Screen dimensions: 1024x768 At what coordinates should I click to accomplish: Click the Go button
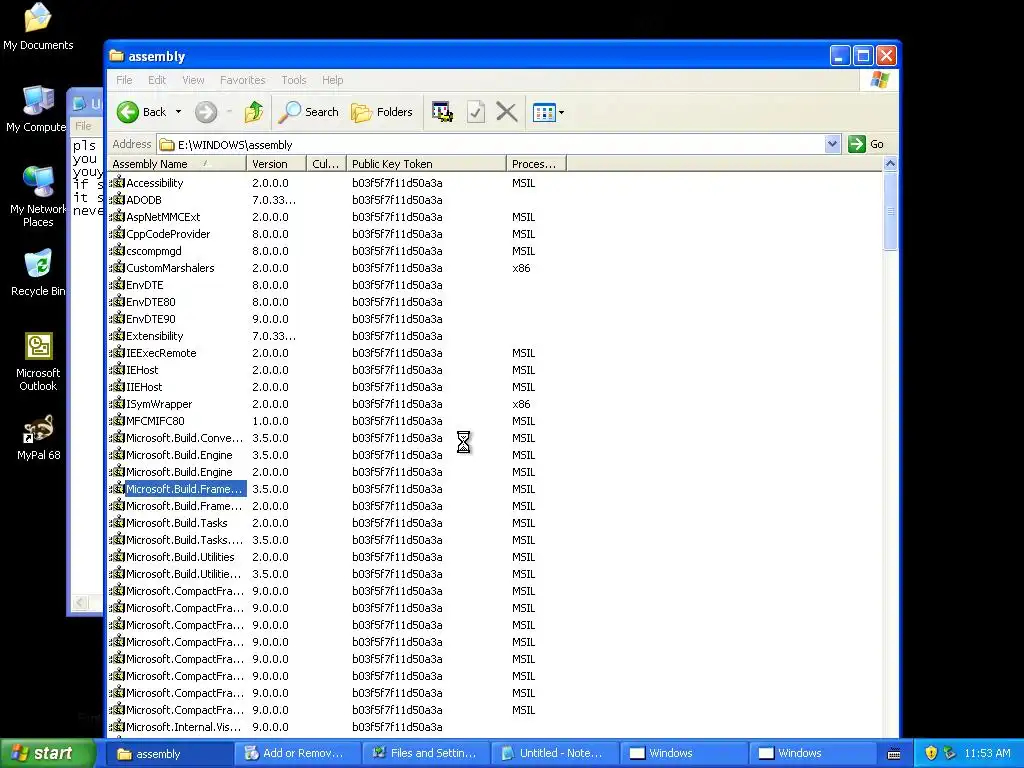[x=866, y=144]
